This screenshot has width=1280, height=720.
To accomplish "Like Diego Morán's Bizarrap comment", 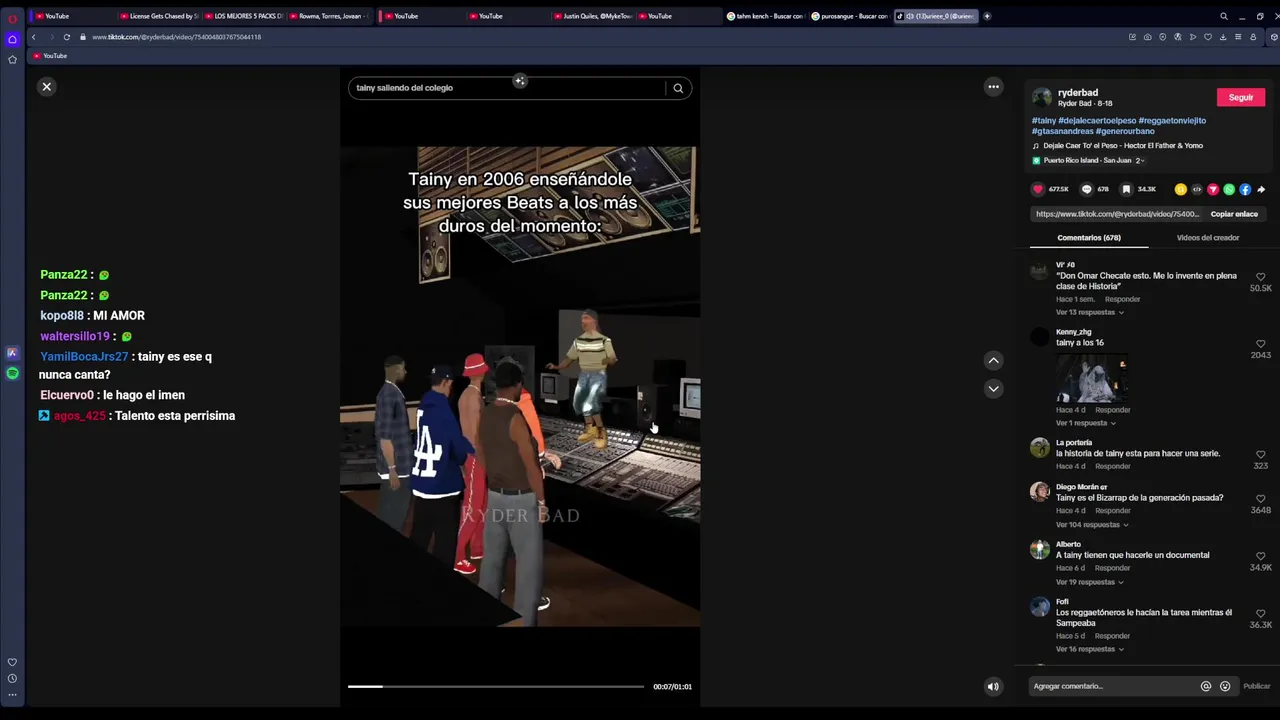I will coord(1260,499).
